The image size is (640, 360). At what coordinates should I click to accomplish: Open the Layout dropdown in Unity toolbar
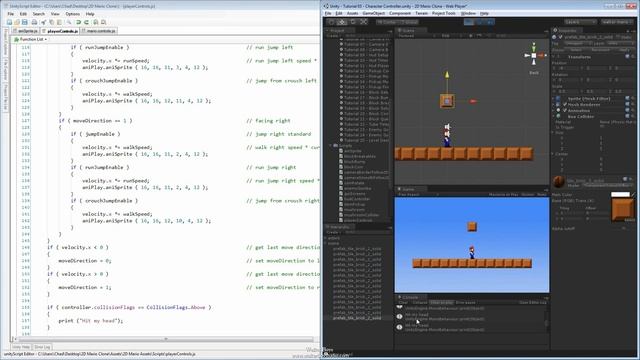[x=617, y=22]
